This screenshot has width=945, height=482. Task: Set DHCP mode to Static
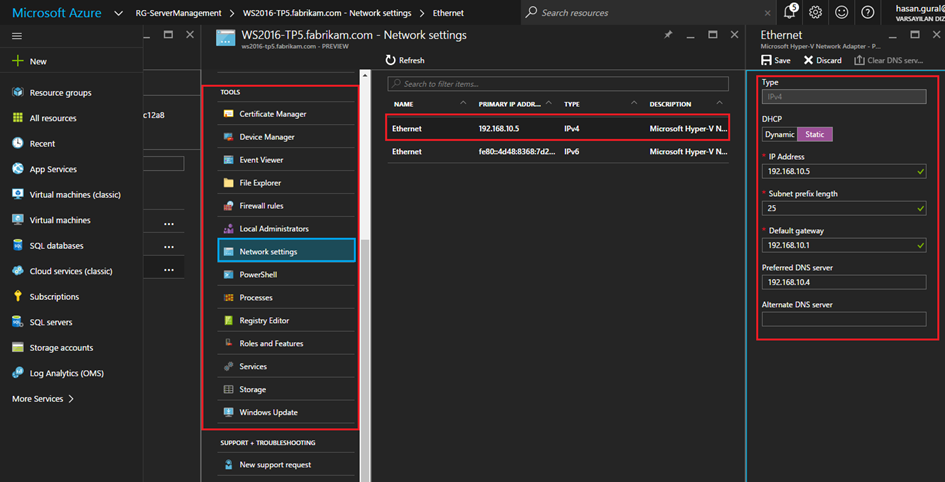pyautogui.click(x=815, y=134)
